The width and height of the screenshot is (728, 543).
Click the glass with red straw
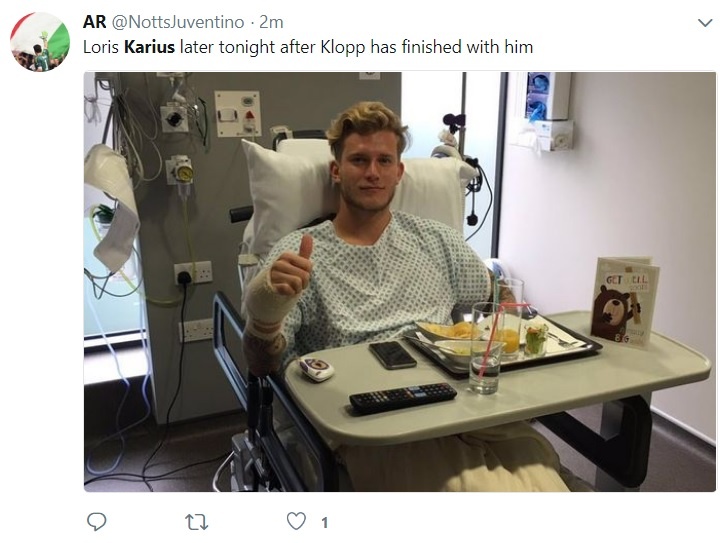point(486,348)
